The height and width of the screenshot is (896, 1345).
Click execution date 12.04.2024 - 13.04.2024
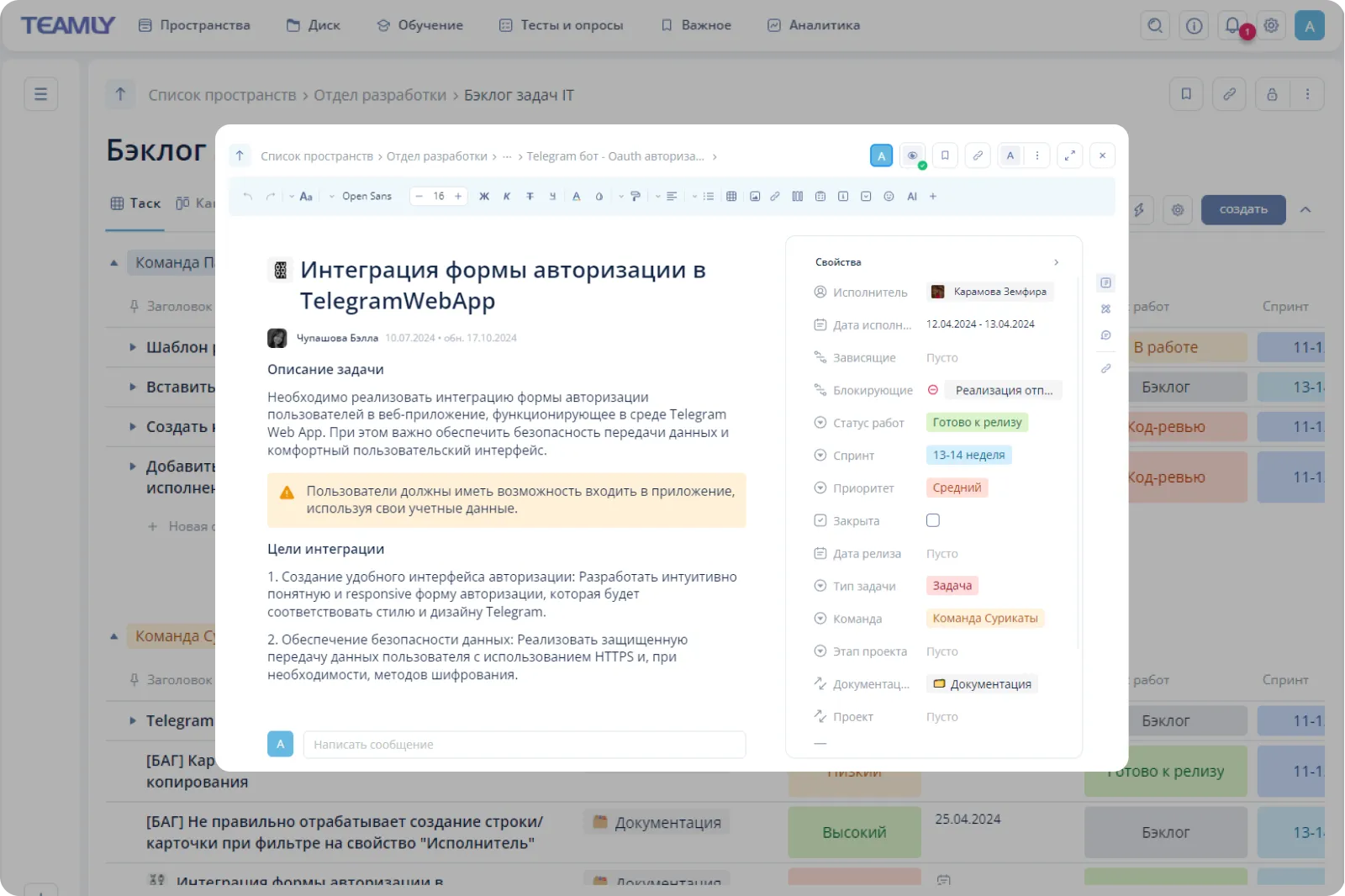coord(980,324)
